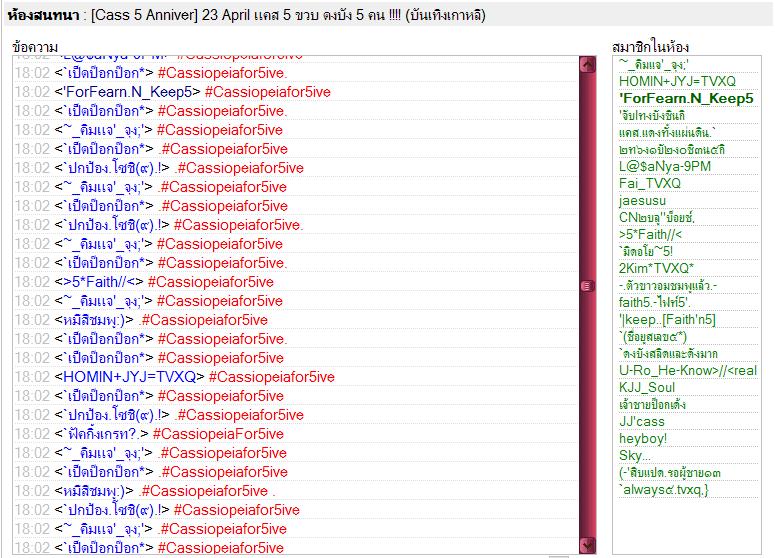The image size is (775, 558).
Task: Select member 'จิบโทงบังชินกิ in member list
Action: tap(651, 116)
